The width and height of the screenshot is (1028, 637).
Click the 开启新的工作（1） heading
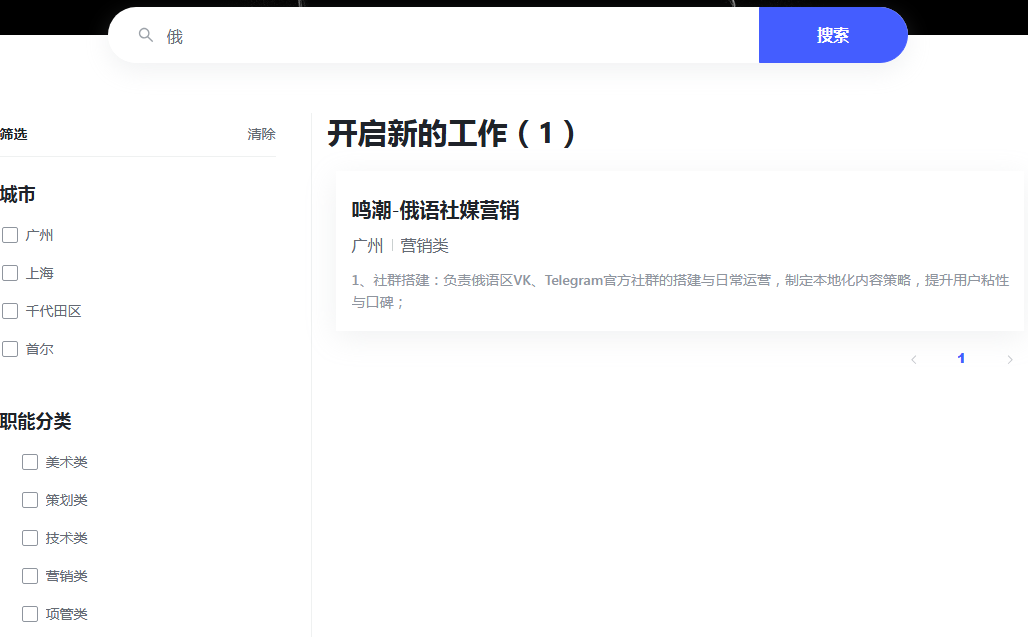(452, 134)
